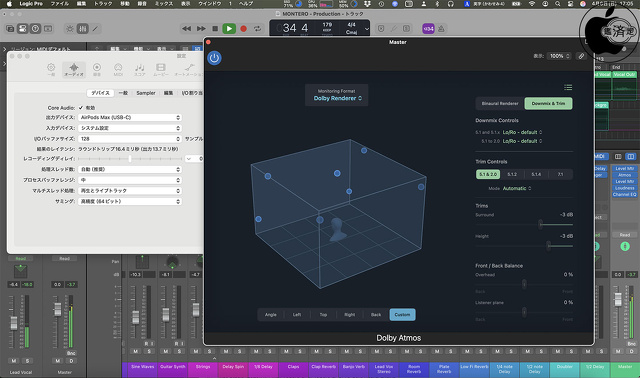640x378 pixels.
Task: Select the 5.1.2 trim control
Action: [512, 174]
